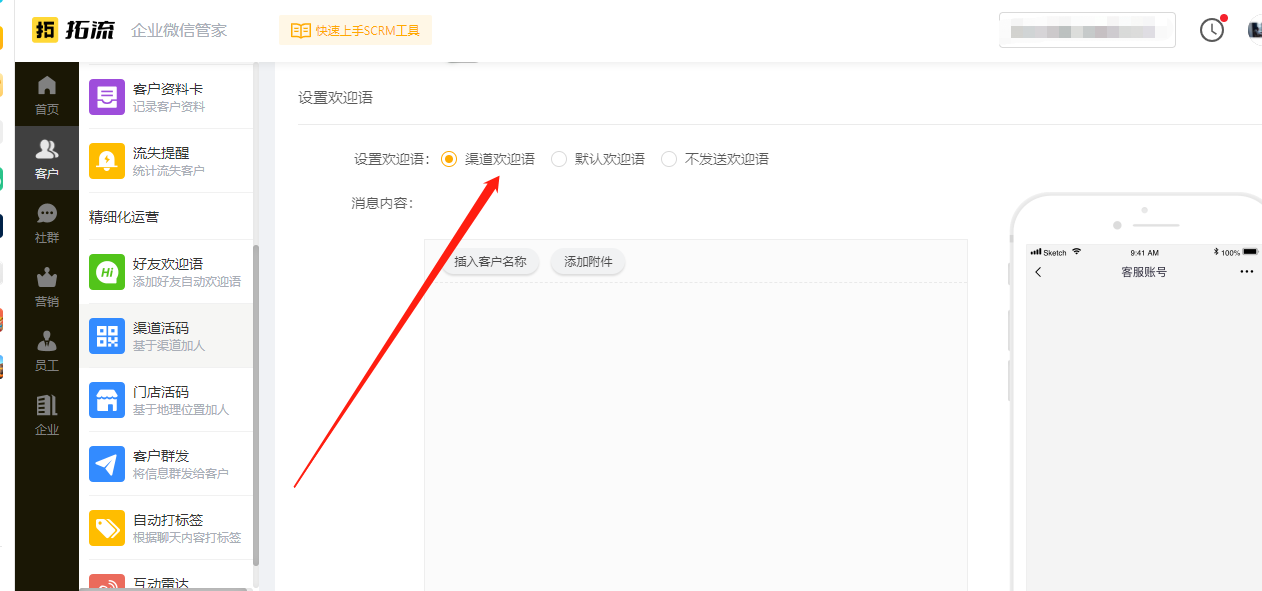
Task: Open 自动打标签 menu item
Action: click(x=166, y=528)
